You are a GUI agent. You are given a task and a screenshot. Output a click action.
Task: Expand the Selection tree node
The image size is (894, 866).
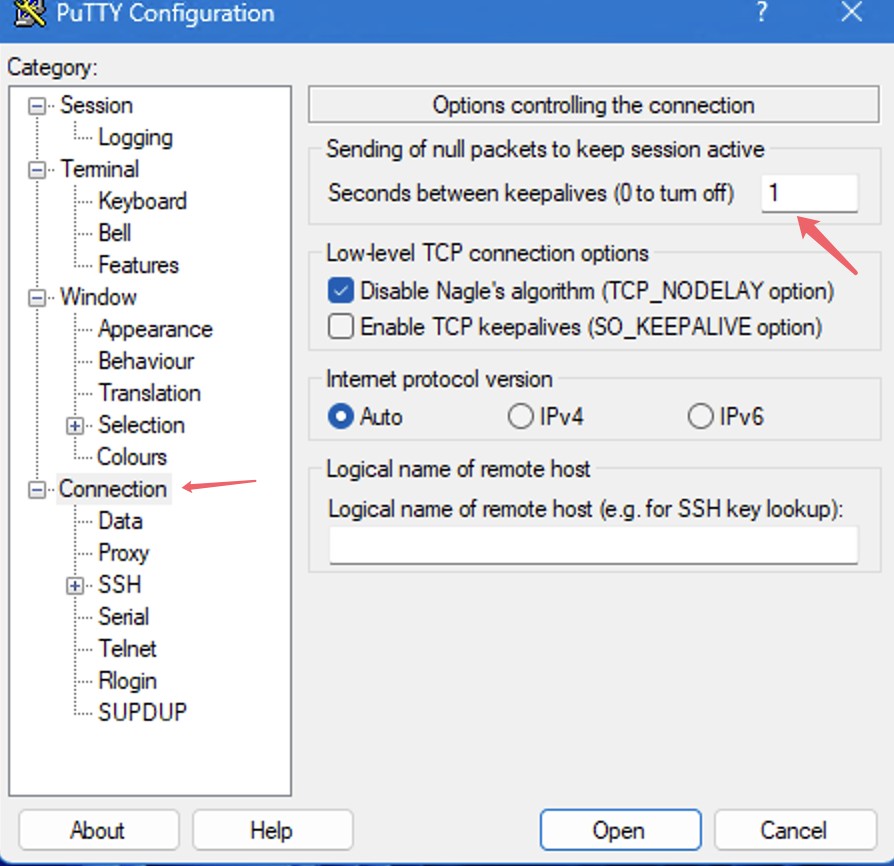(76, 426)
